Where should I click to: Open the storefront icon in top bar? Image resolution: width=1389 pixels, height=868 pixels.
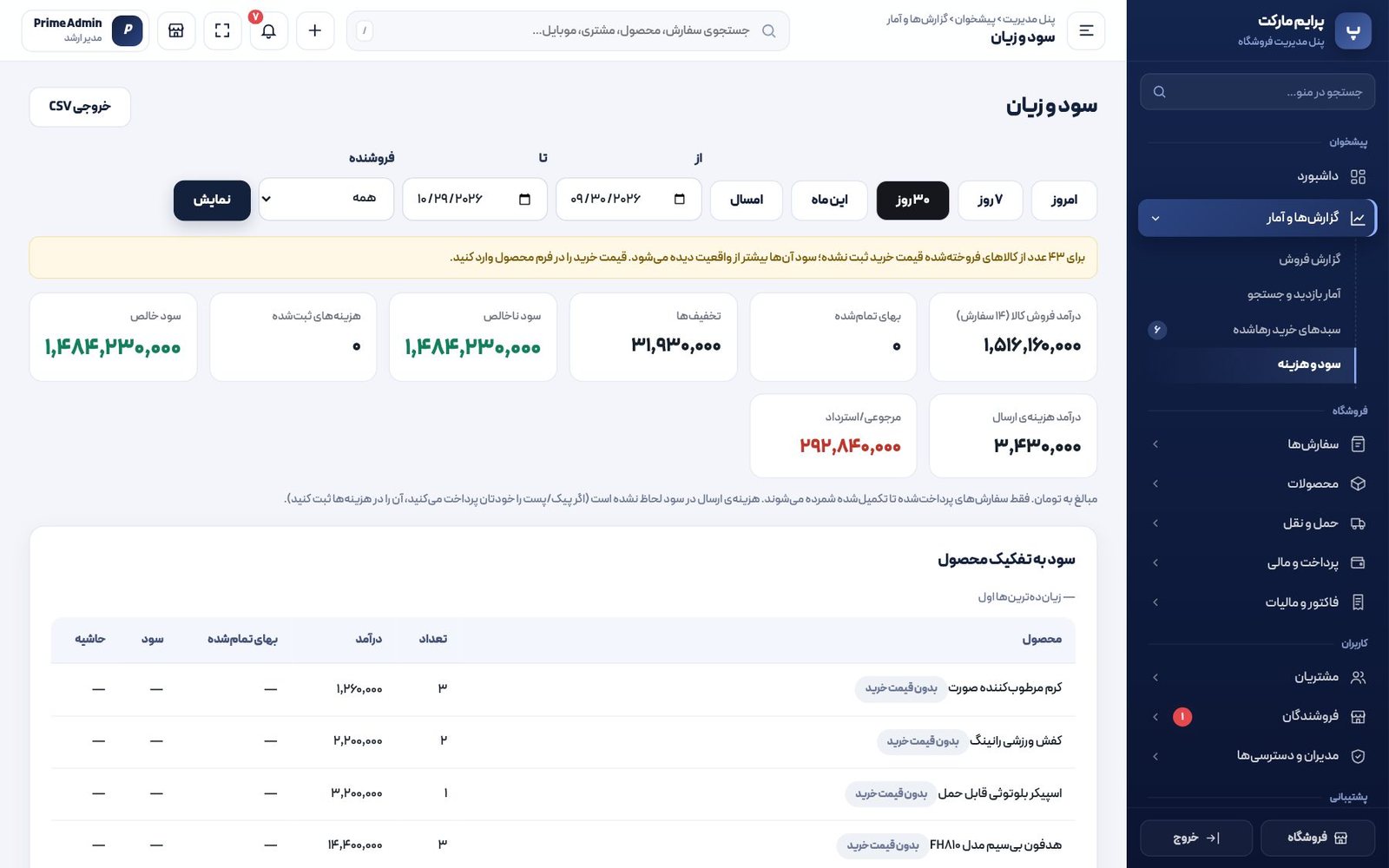176,31
